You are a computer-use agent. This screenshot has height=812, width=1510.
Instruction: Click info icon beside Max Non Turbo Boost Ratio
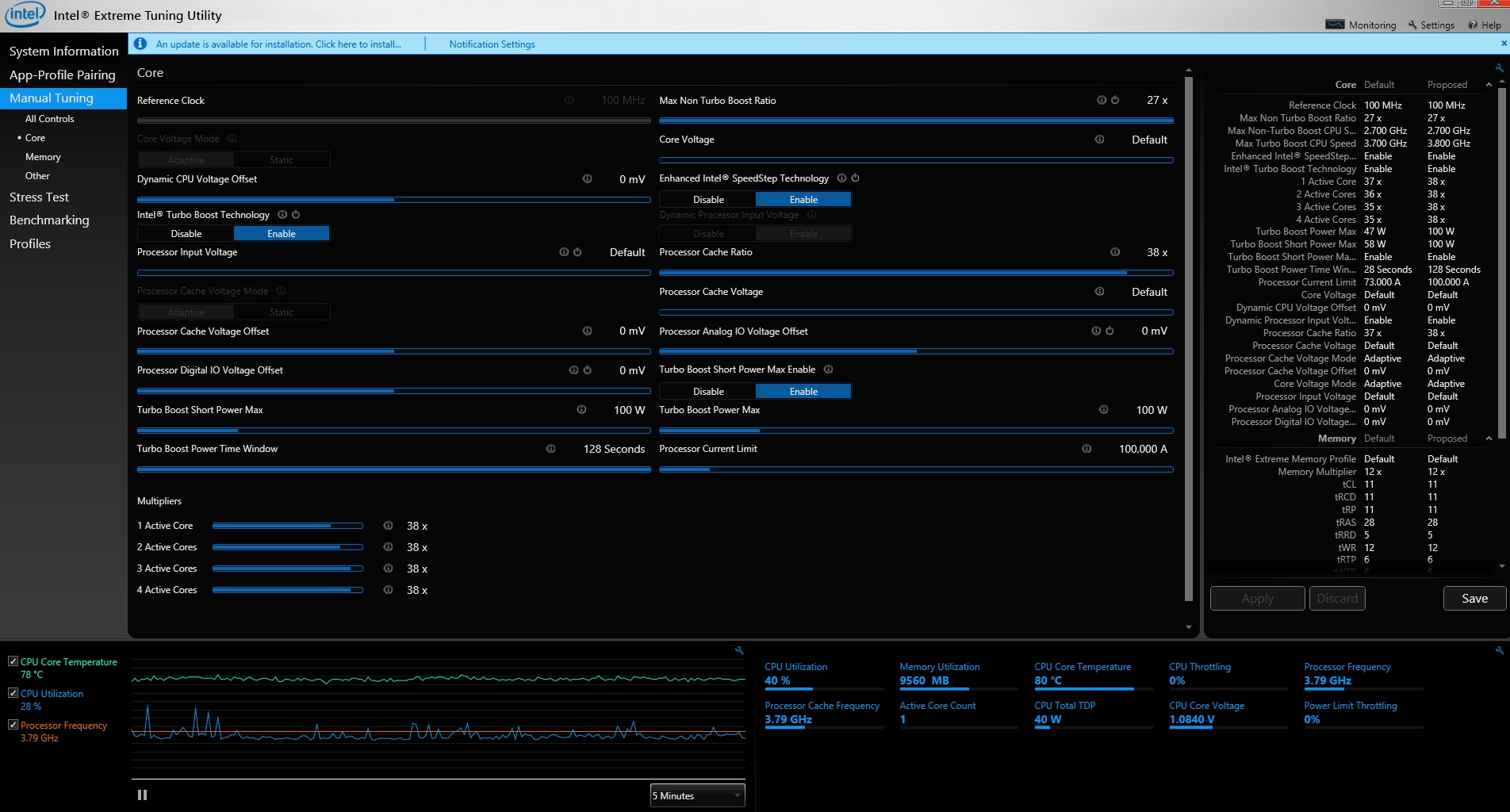coord(1101,100)
